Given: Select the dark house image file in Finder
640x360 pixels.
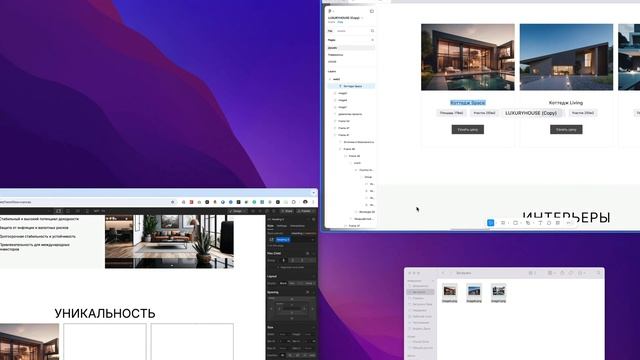Looking at the screenshot, I should coord(449,293).
